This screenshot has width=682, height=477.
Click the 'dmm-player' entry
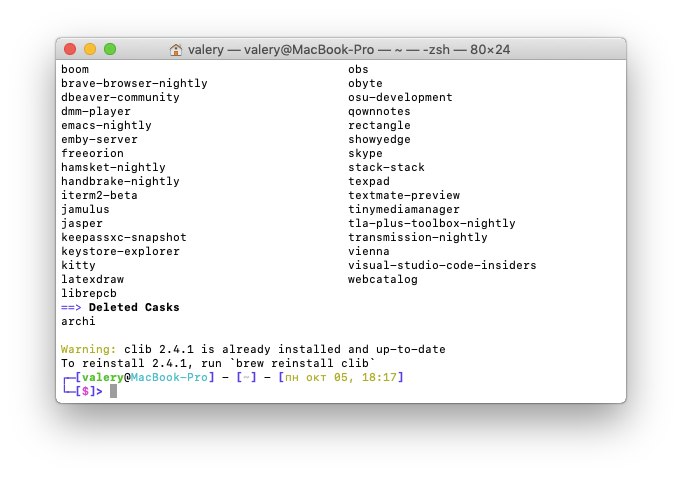point(96,111)
